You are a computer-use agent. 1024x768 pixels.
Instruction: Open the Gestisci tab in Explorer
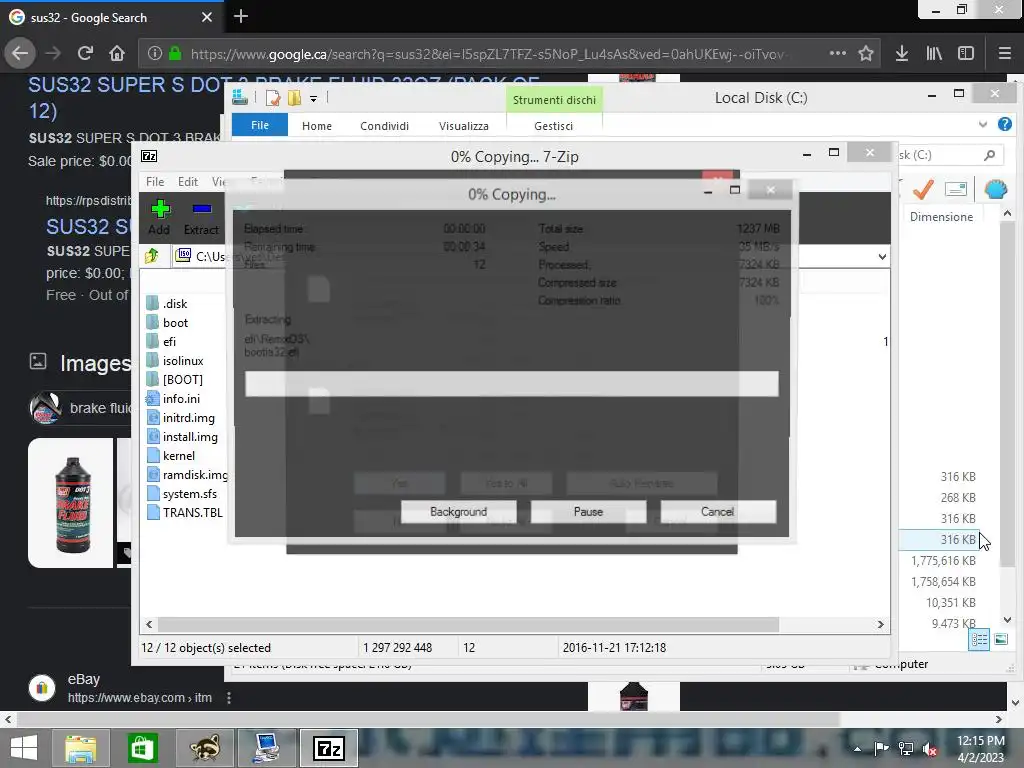tap(553, 125)
